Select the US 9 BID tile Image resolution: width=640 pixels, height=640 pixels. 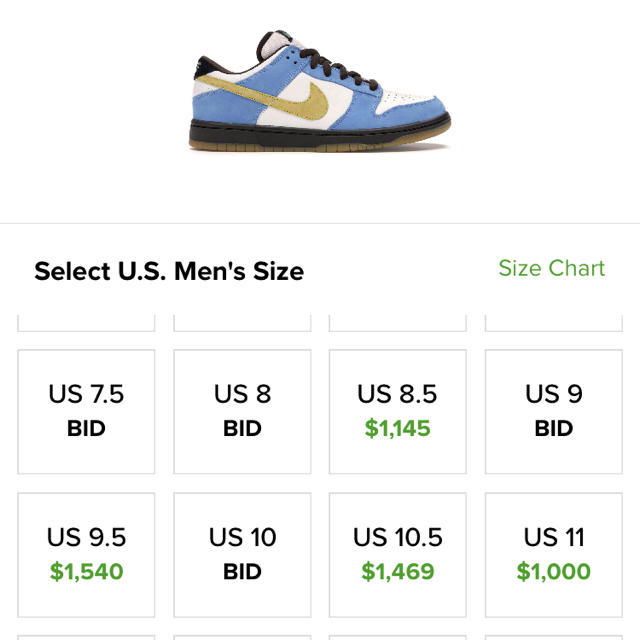[x=554, y=411]
